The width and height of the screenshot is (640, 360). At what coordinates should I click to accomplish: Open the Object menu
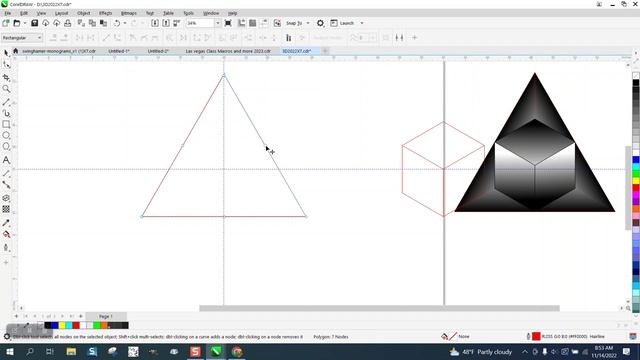coord(83,13)
